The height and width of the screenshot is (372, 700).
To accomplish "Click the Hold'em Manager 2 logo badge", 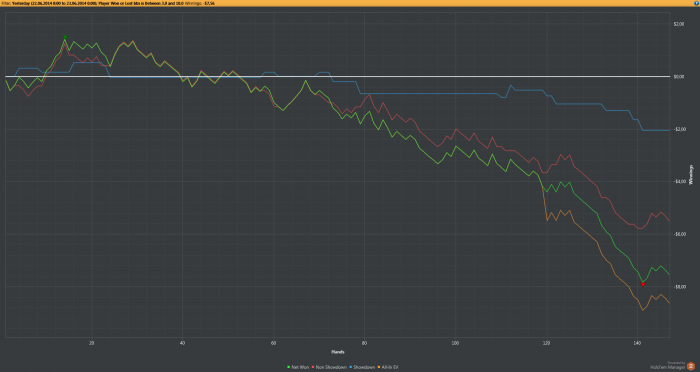I will (x=691, y=366).
